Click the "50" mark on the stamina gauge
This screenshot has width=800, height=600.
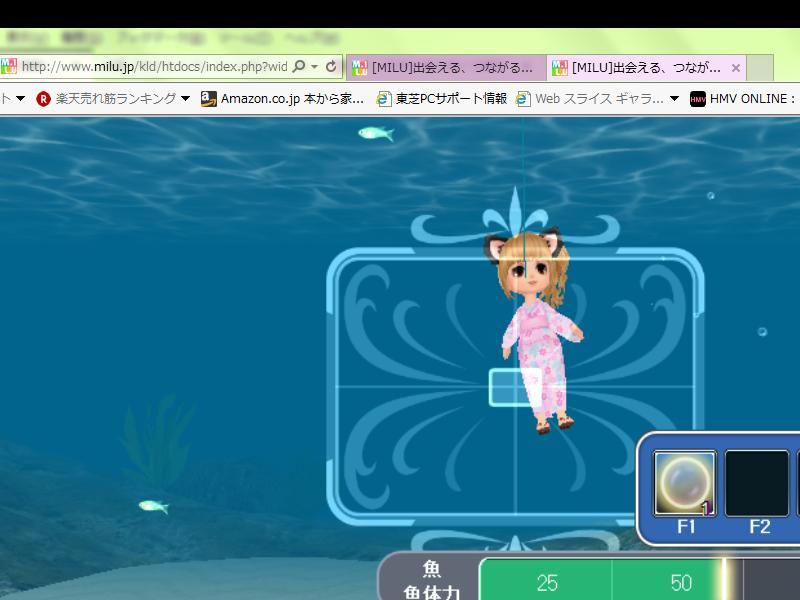pos(681,583)
